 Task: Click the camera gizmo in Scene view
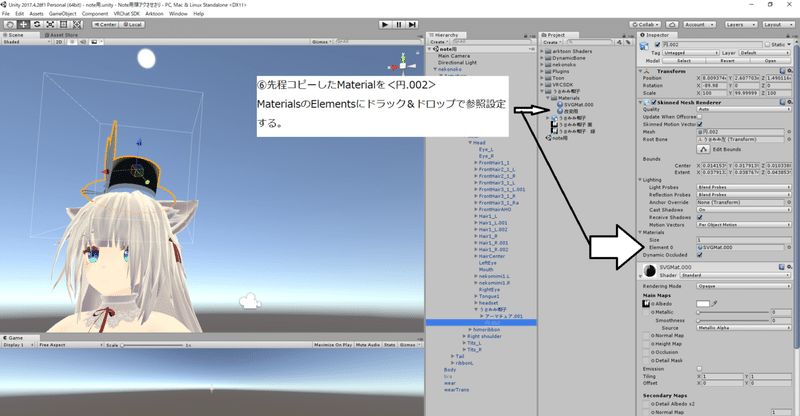tap(250, 301)
